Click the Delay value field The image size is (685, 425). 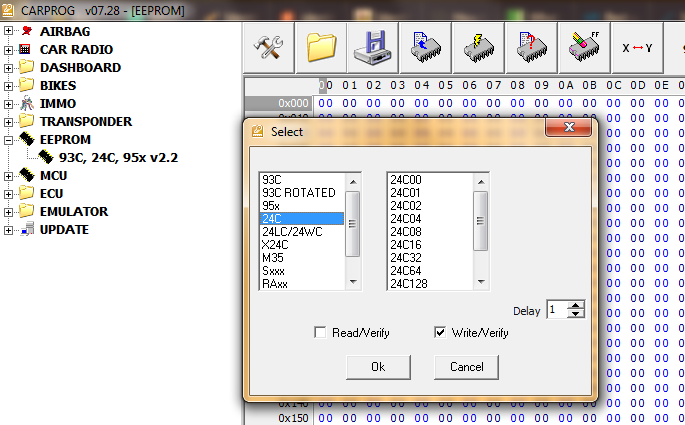click(557, 310)
